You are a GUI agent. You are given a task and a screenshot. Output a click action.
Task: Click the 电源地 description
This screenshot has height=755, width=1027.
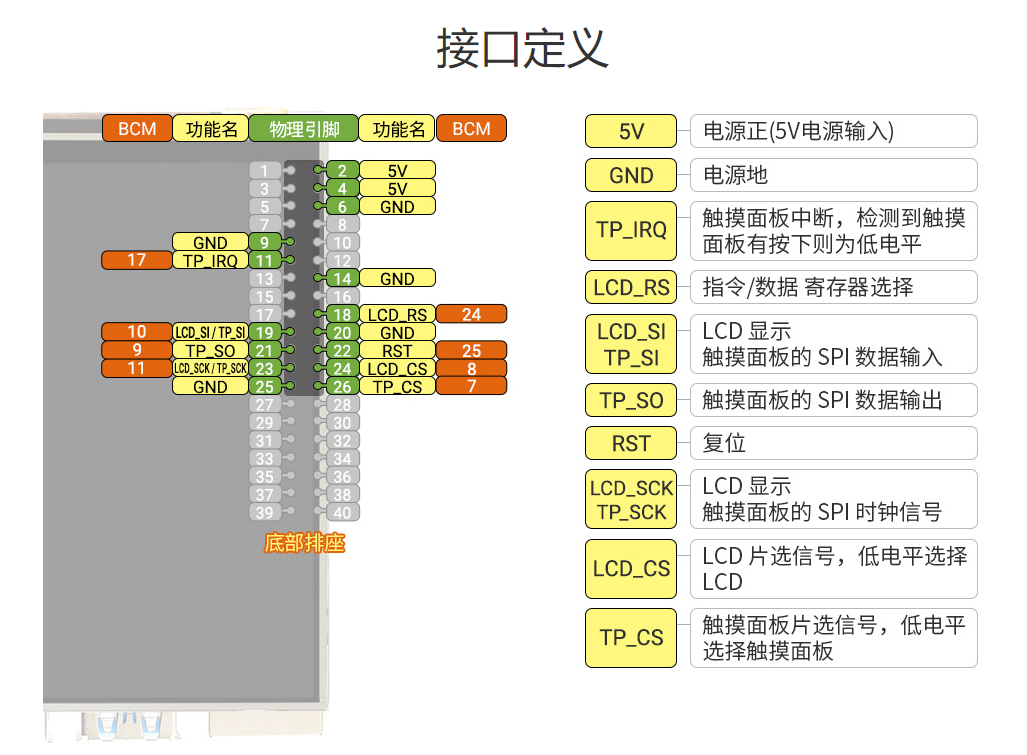[834, 175]
